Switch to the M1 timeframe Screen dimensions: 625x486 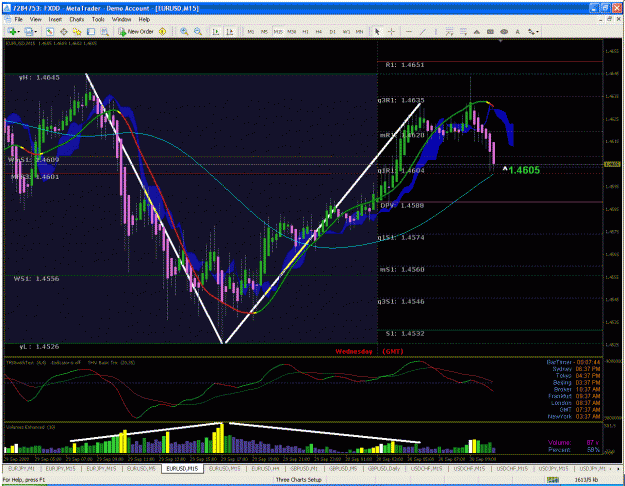pyautogui.click(x=251, y=31)
